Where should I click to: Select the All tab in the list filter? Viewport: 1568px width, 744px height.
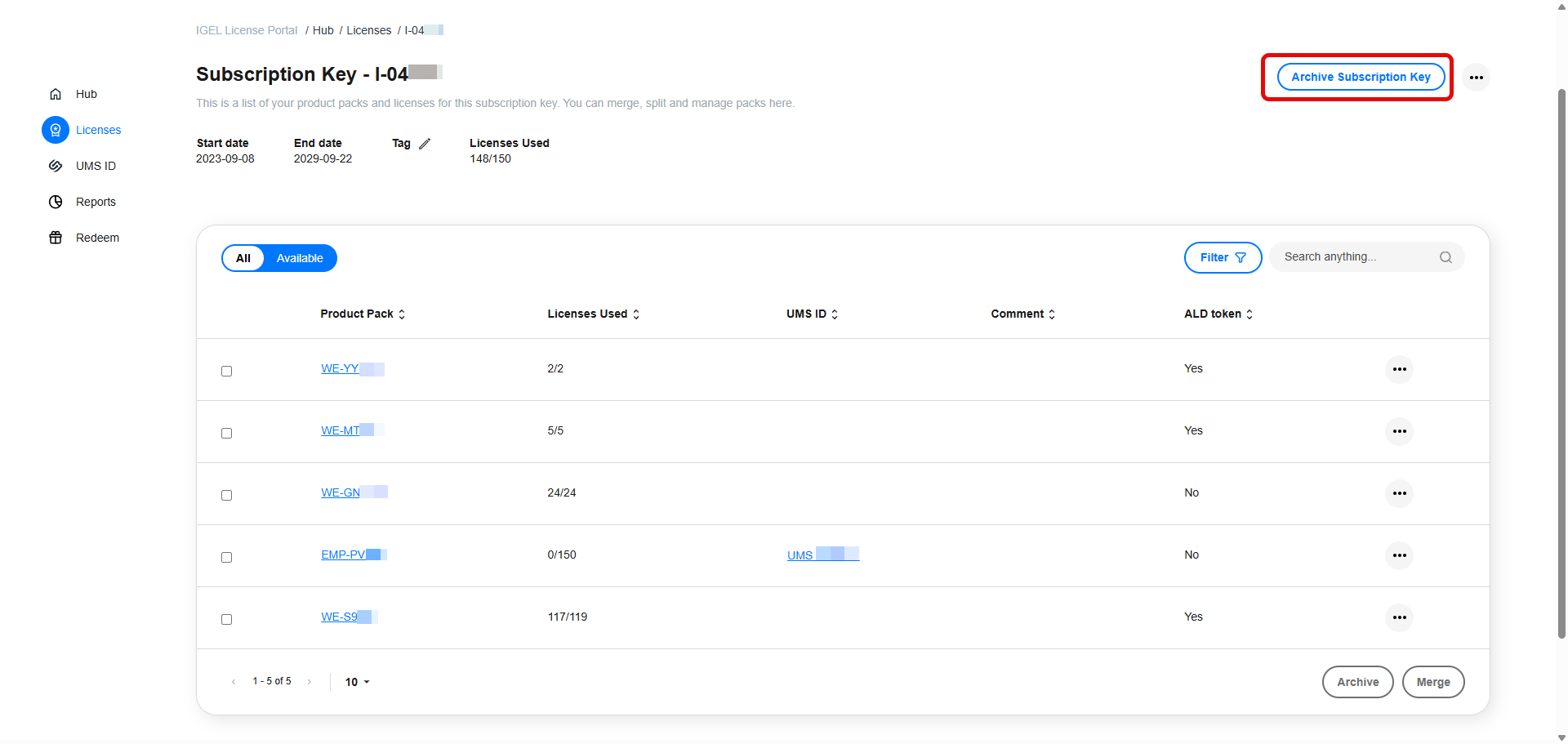[x=243, y=257]
